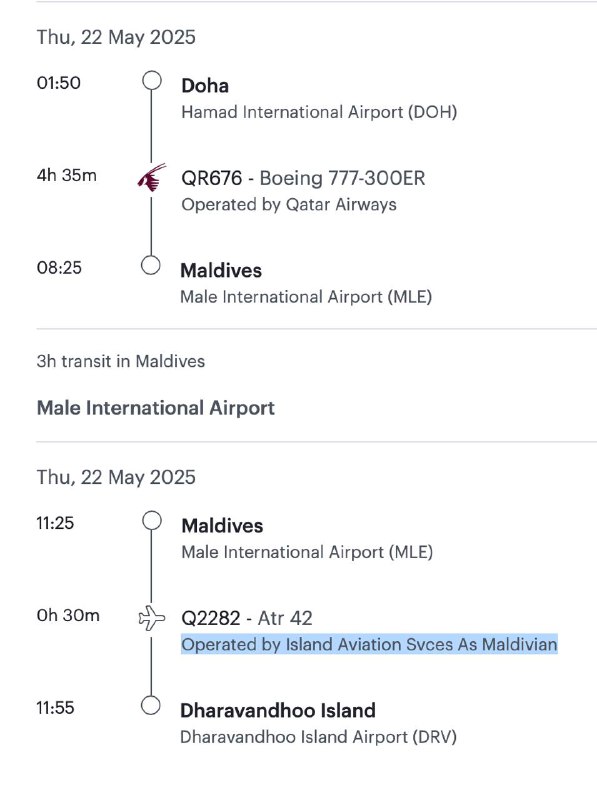597x800 pixels.
Task: Click the 01:50 departure time
Action: click(59, 83)
